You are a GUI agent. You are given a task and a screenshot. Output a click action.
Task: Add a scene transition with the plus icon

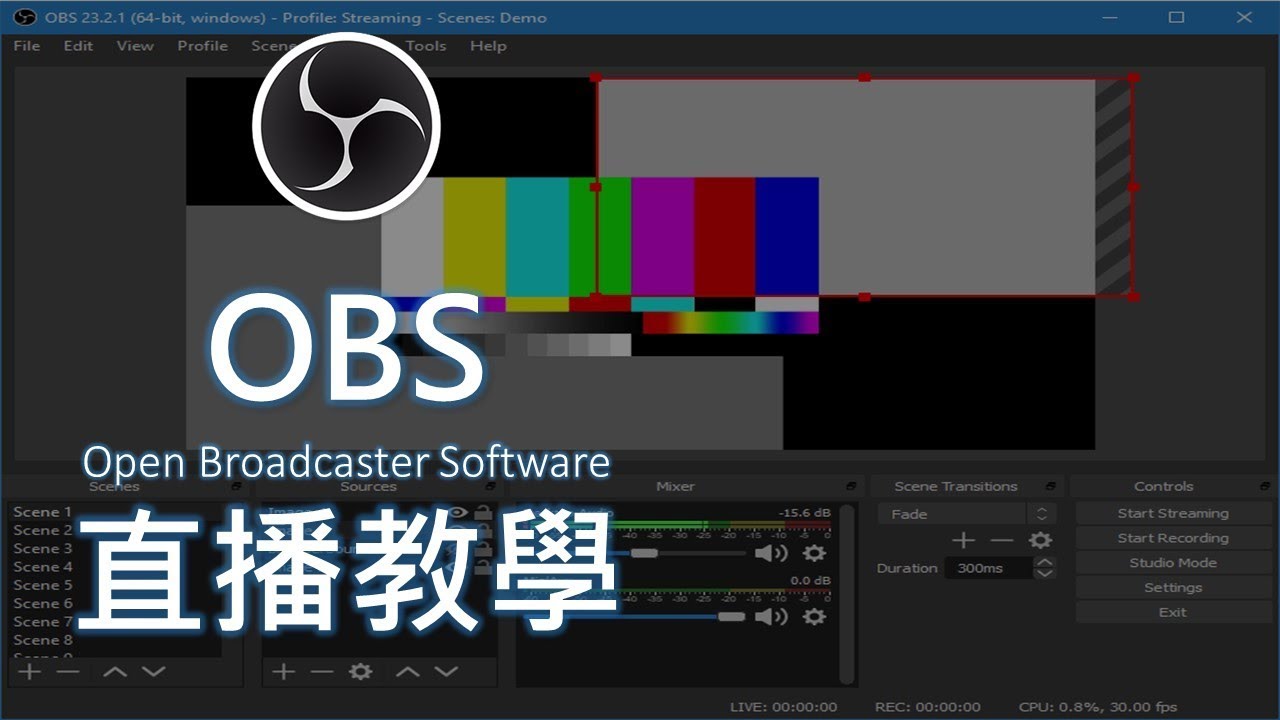963,540
